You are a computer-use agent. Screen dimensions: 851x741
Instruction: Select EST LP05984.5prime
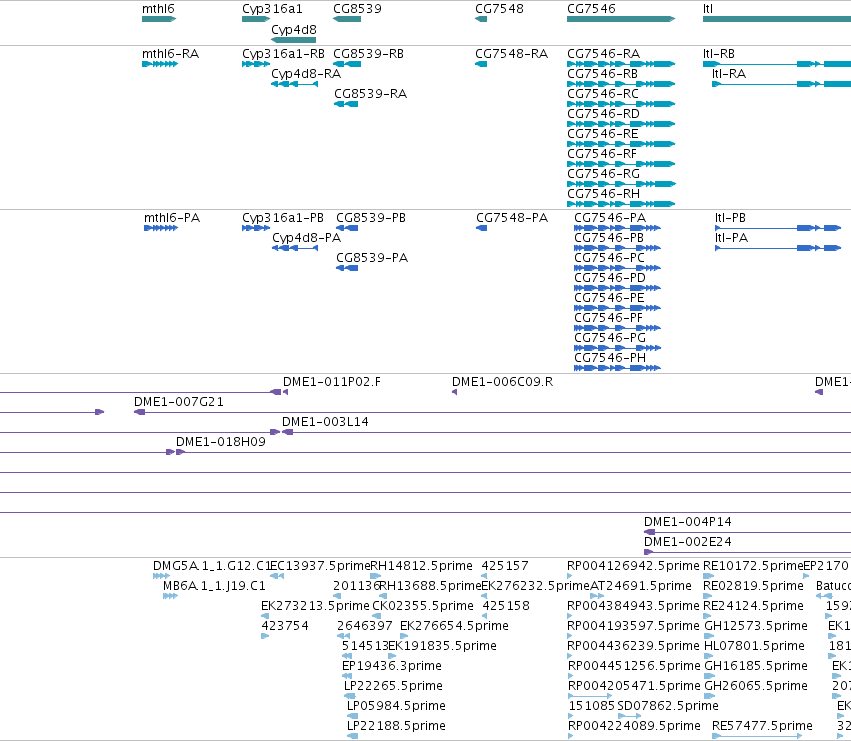(x=352, y=716)
